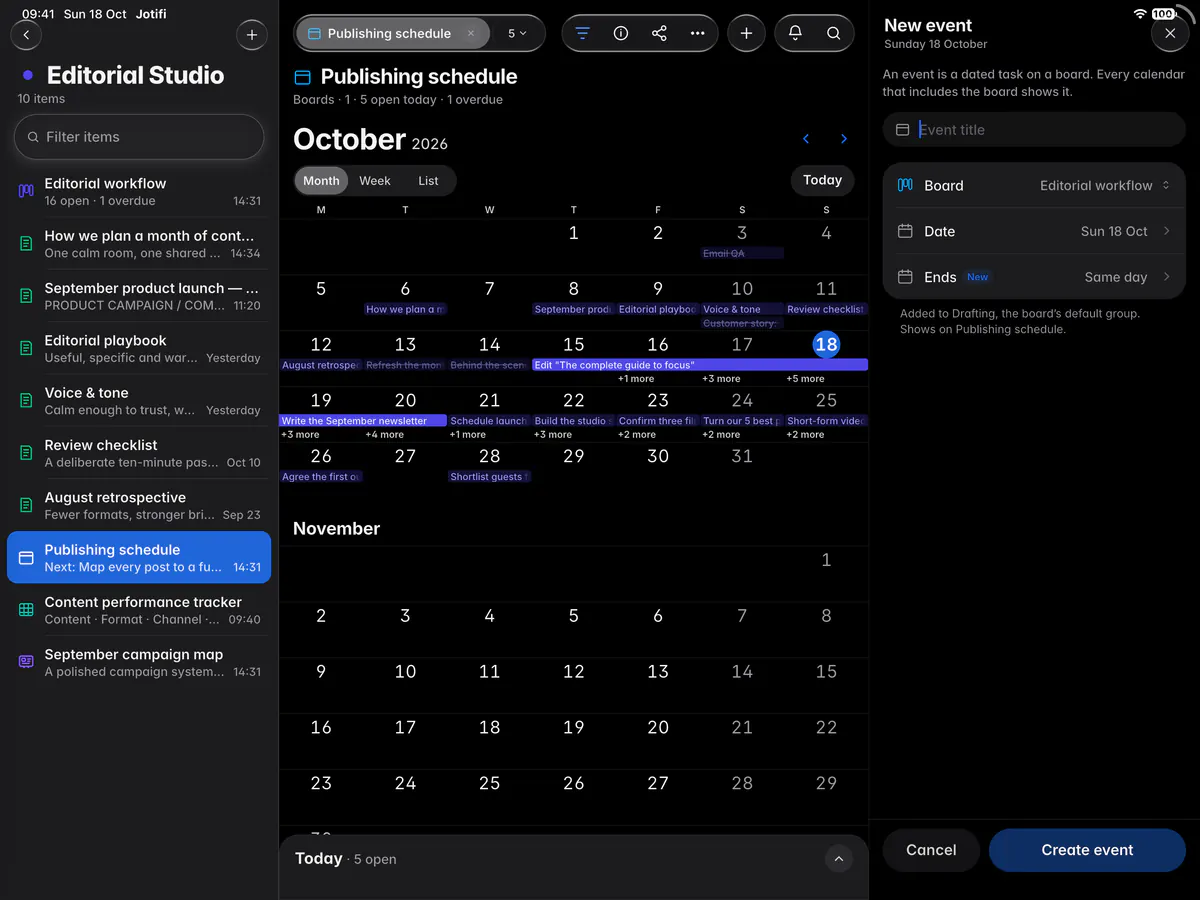The width and height of the screenshot is (1200, 900).
Task: Share the Publishing schedule
Action: tap(659, 33)
